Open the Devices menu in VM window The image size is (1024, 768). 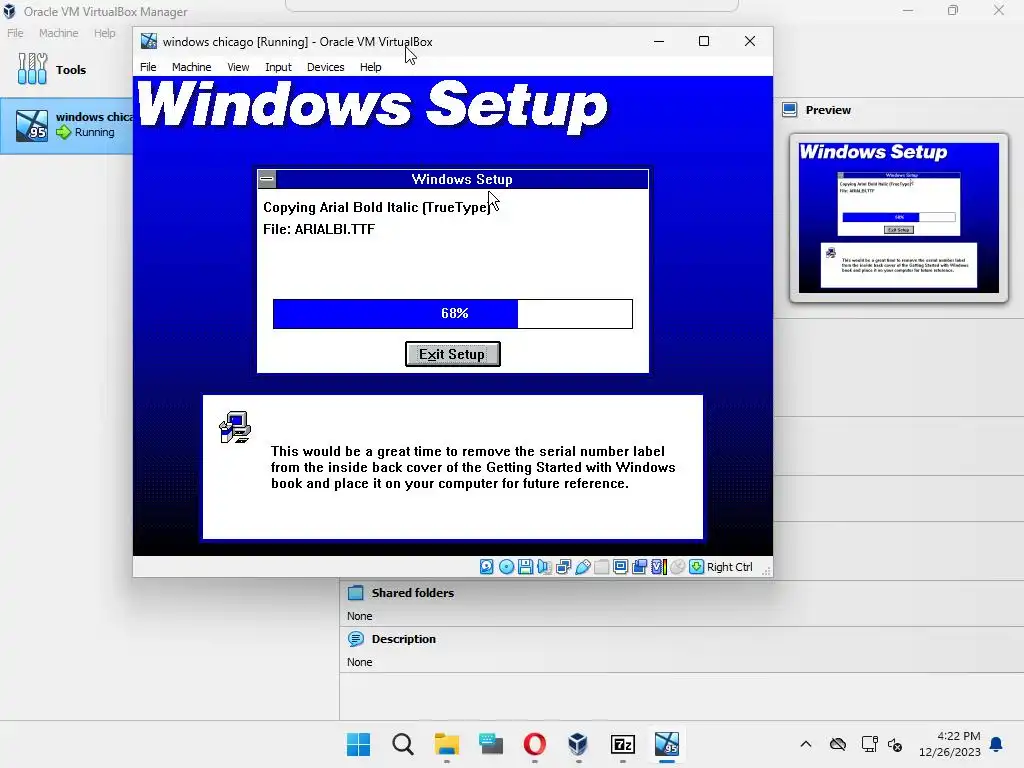(325, 67)
